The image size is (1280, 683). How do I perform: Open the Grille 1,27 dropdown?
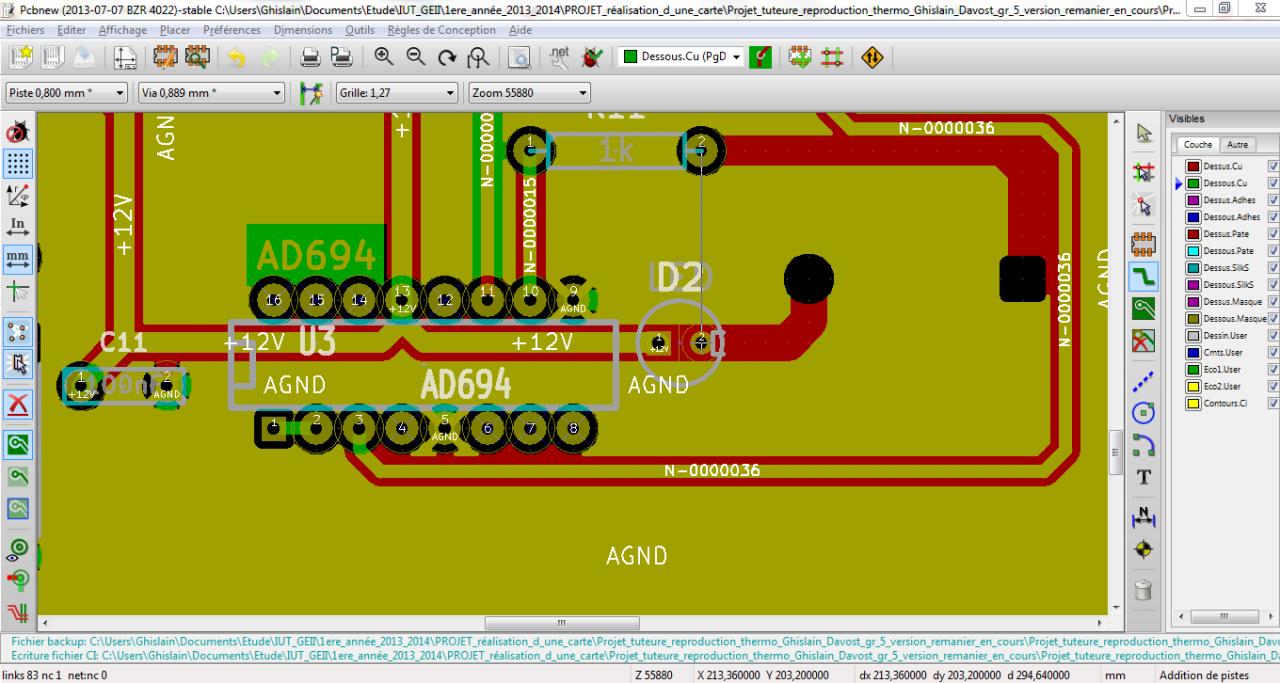pos(397,94)
